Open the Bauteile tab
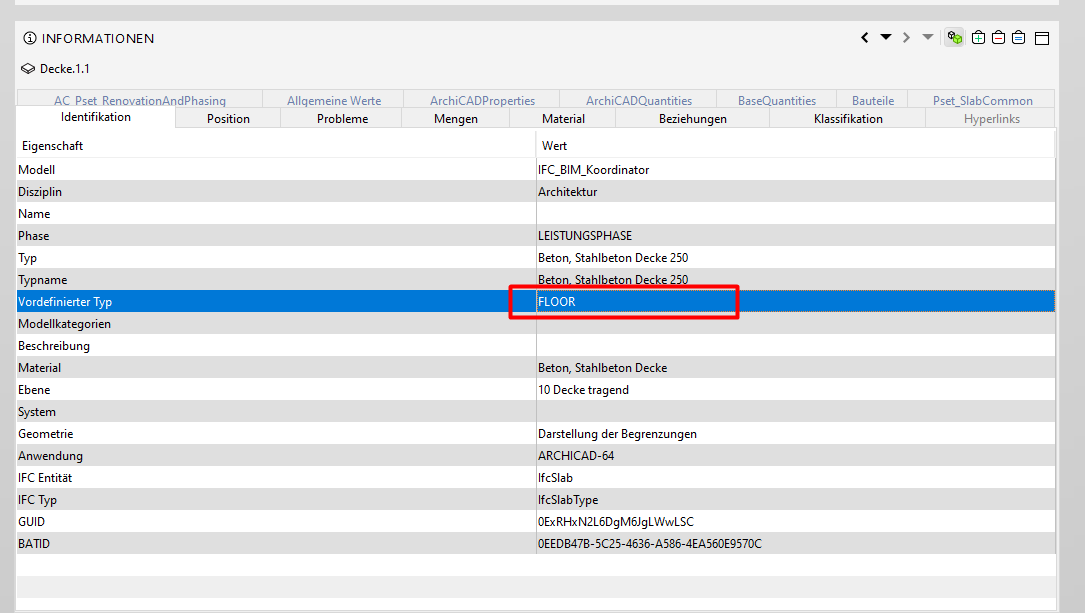 point(873,100)
